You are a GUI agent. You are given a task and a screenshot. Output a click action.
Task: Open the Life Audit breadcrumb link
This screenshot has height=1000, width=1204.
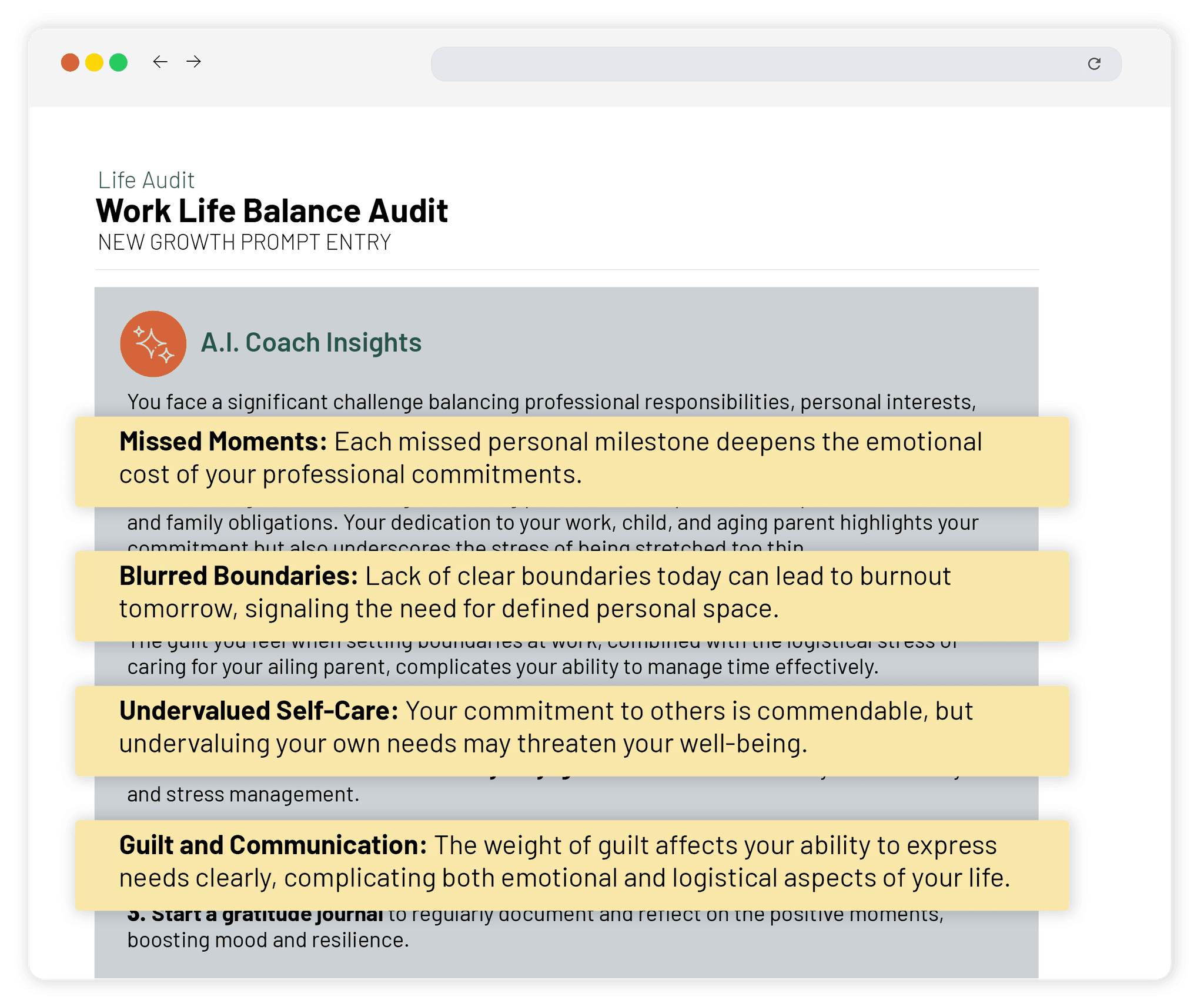pyautogui.click(x=146, y=180)
